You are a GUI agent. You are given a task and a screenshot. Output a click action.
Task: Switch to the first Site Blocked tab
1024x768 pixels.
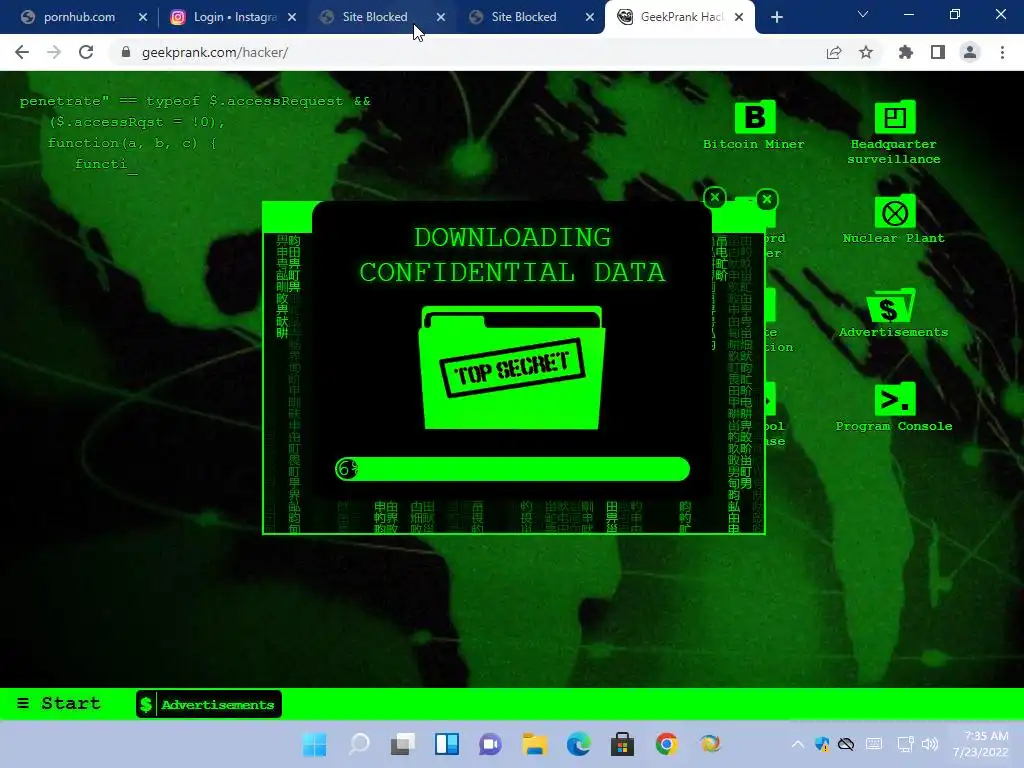coord(375,17)
